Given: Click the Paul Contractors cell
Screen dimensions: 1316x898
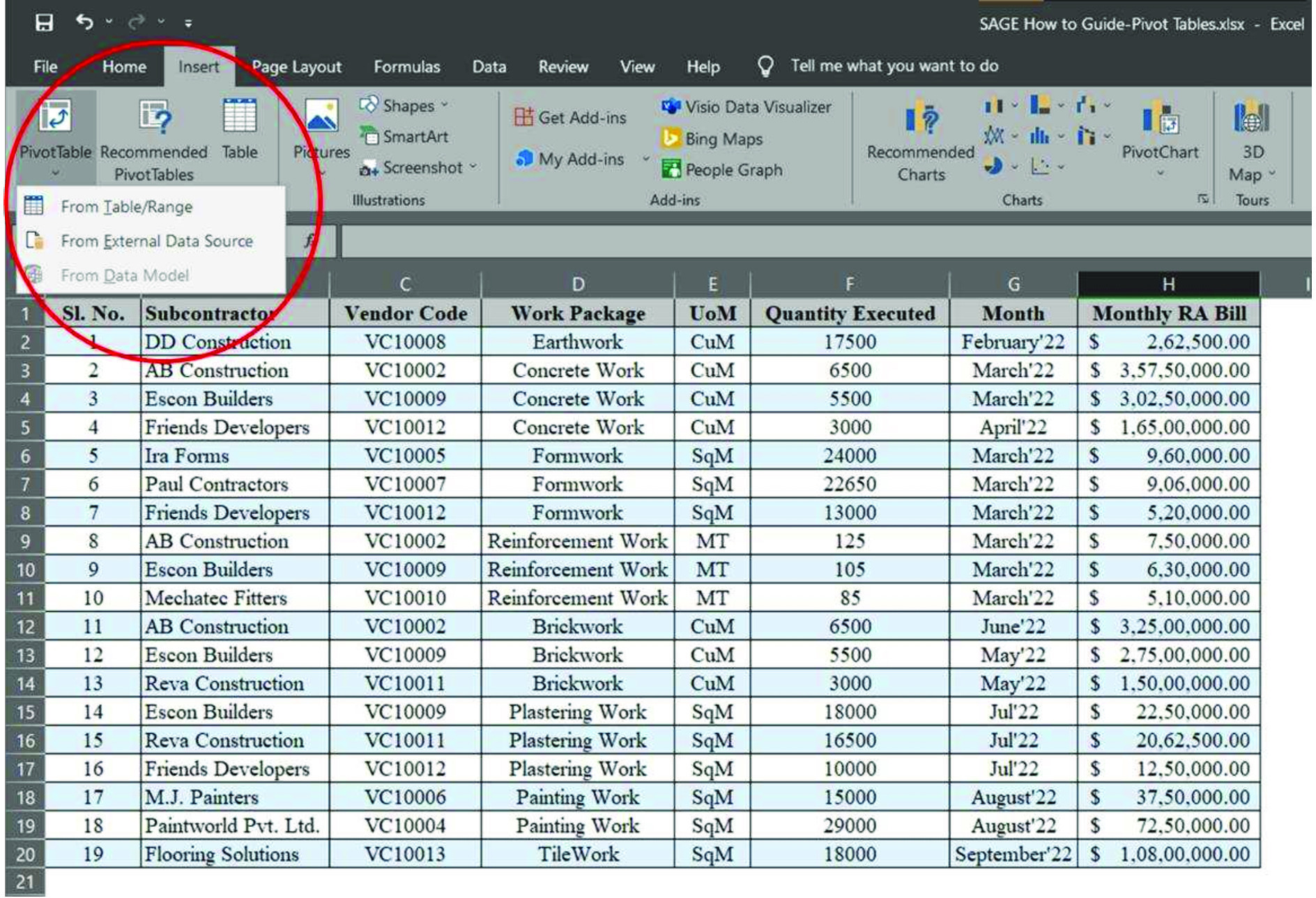Looking at the screenshot, I should pyautogui.click(x=235, y=485).
